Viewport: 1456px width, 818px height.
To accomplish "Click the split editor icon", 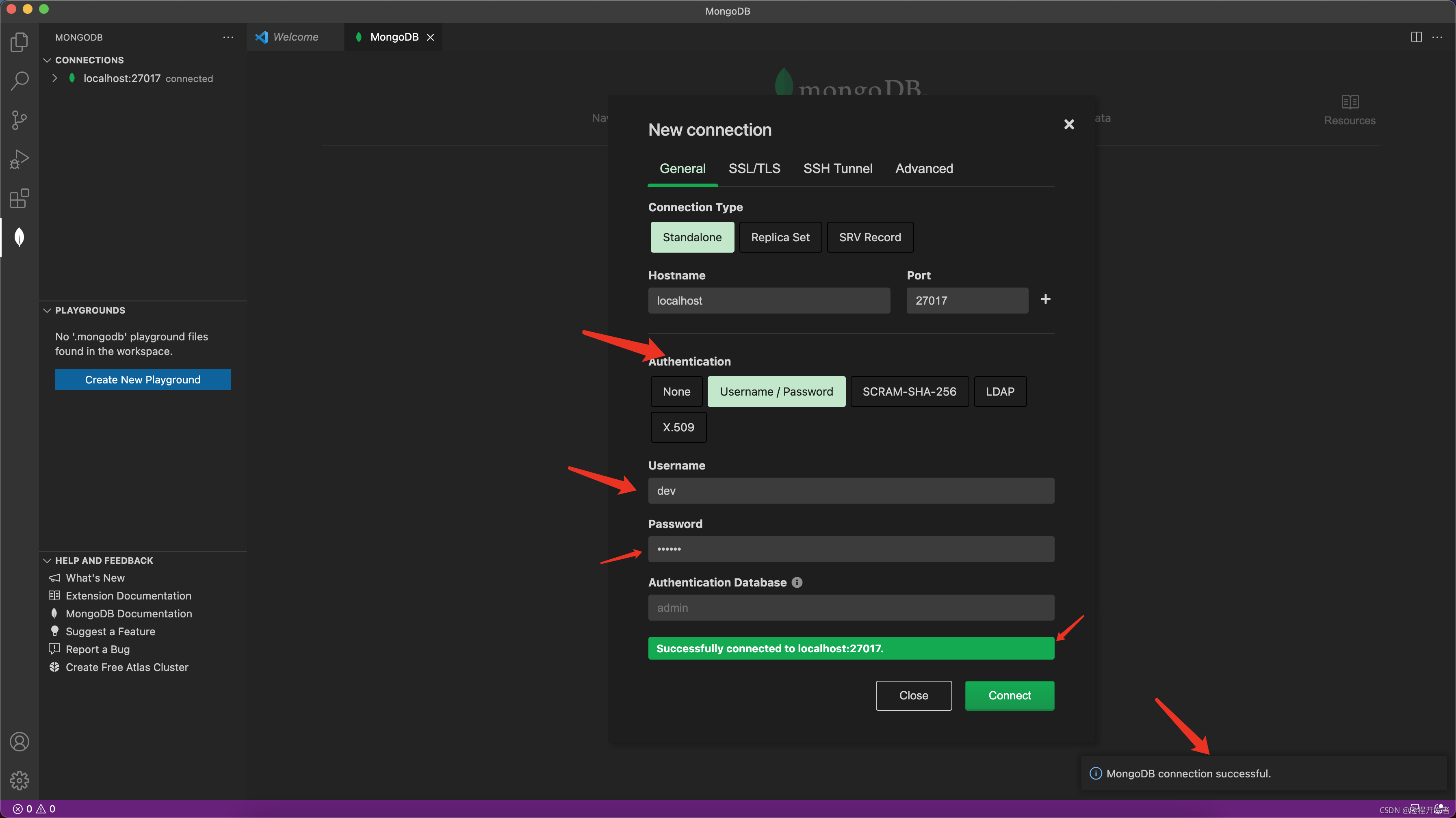I will tap(1416, 37).
